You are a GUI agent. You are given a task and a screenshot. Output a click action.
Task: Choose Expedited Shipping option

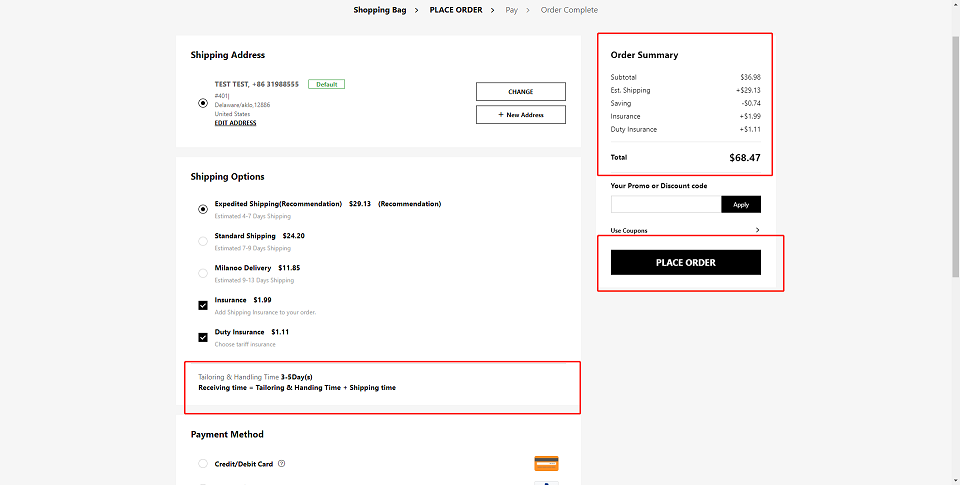pos(203,209)
